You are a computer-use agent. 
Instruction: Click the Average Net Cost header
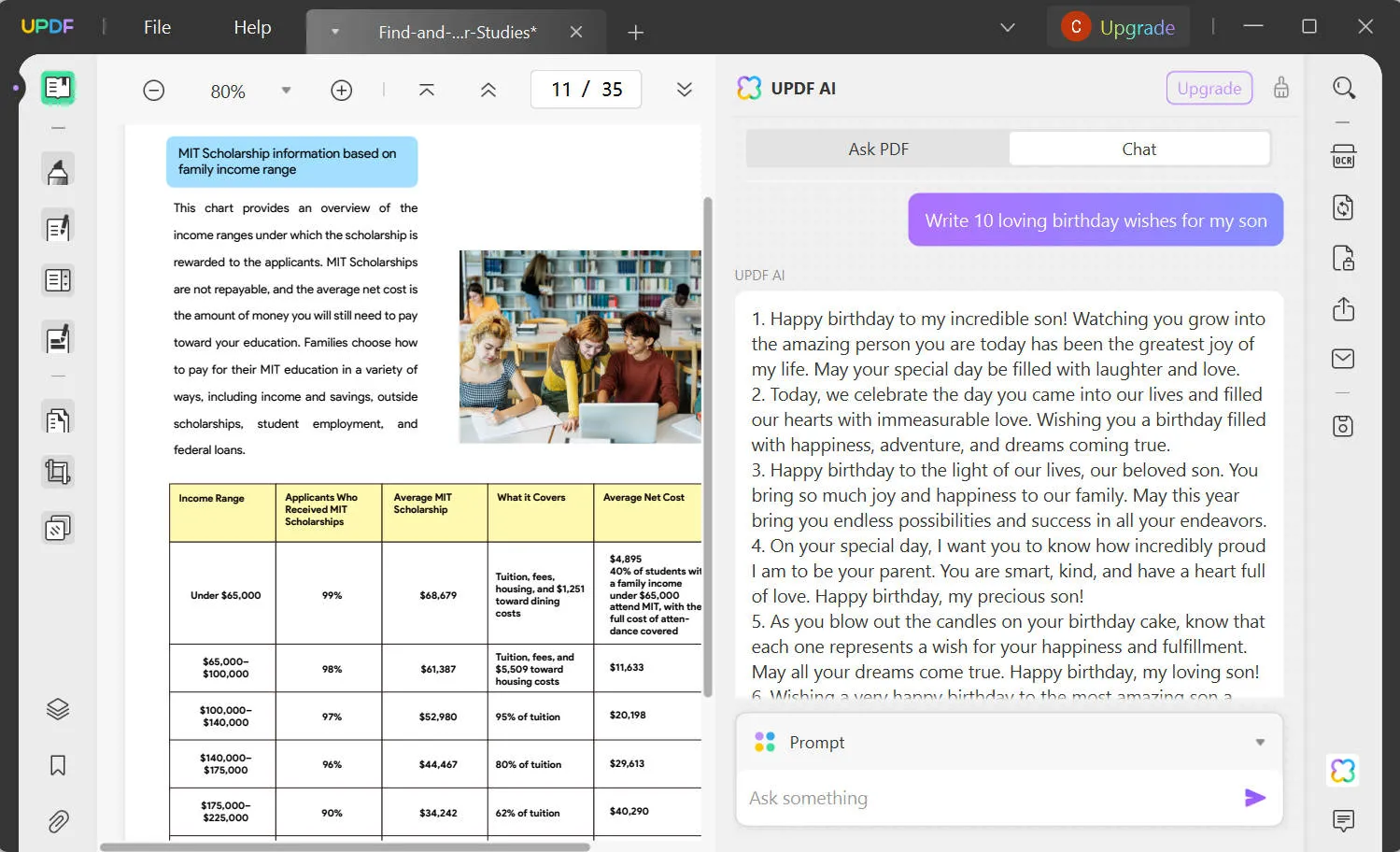click(x=647, y=513)
